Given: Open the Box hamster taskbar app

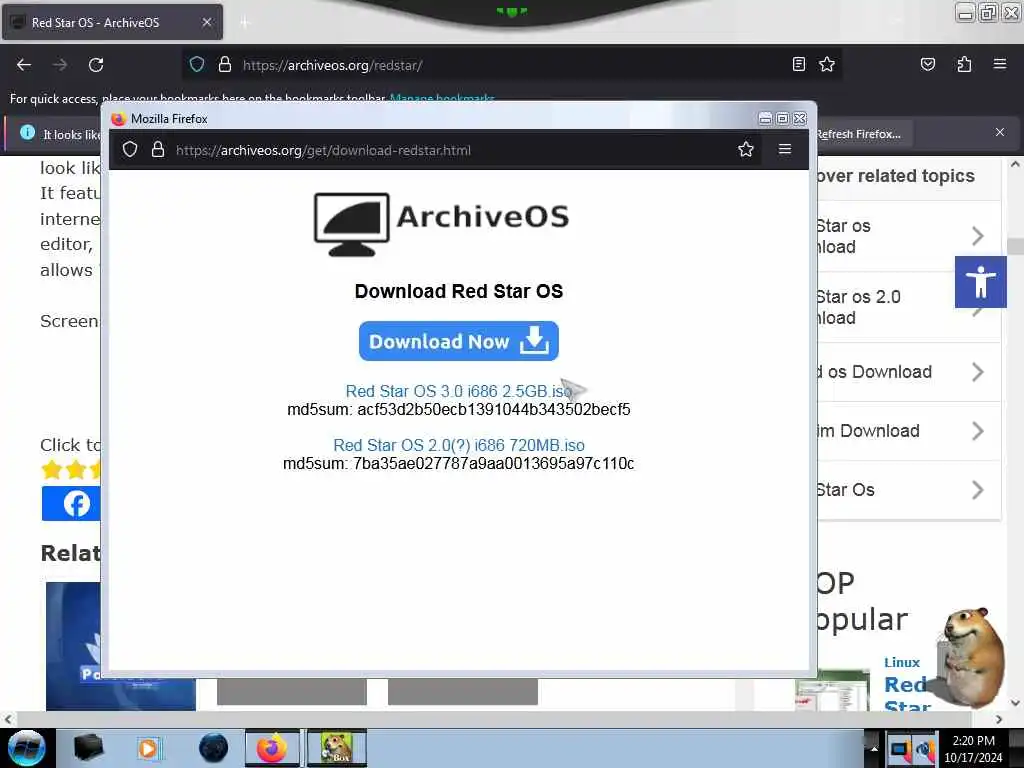Looking at the screenshot, I should click(x=336, y=748).
